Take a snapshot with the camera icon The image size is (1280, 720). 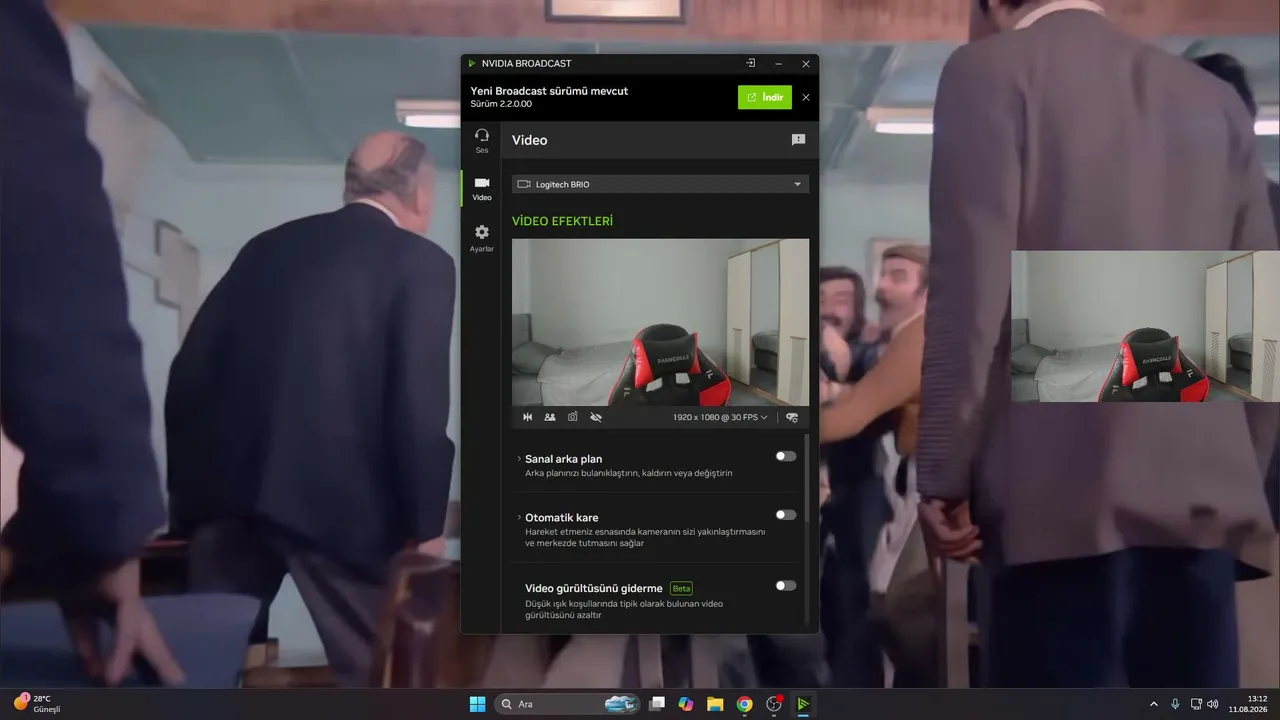[573, 417]
